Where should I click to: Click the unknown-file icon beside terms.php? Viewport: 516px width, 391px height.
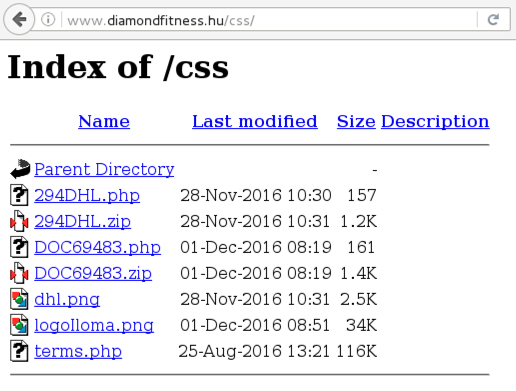tap(19, 351)
